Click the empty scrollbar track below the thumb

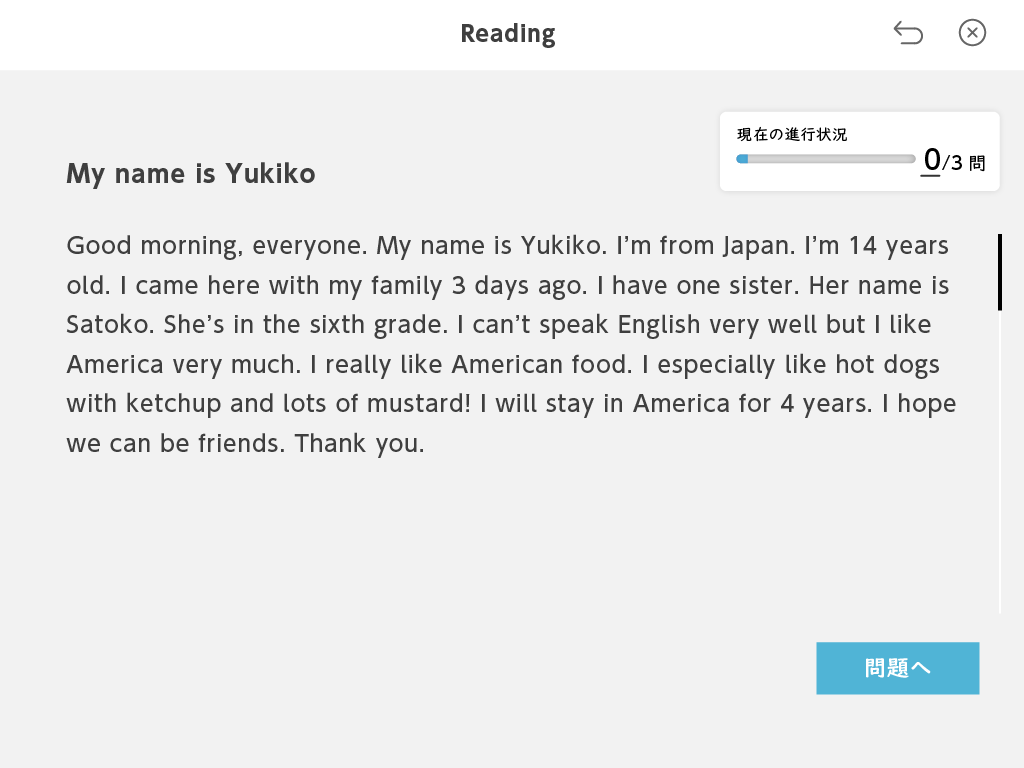pyautogui.click(x=1000, y=462)
